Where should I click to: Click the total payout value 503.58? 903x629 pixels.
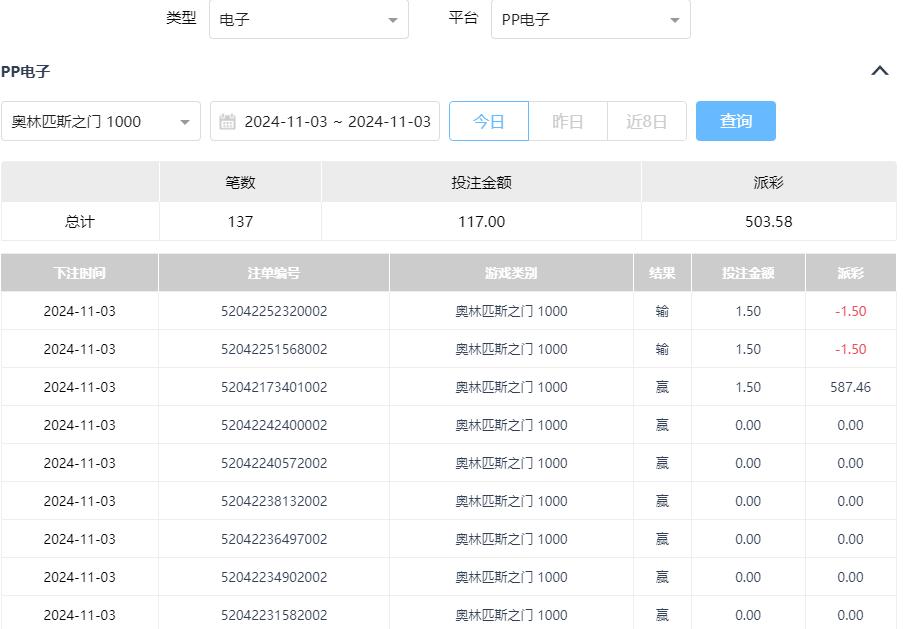(x=768, y=222)
